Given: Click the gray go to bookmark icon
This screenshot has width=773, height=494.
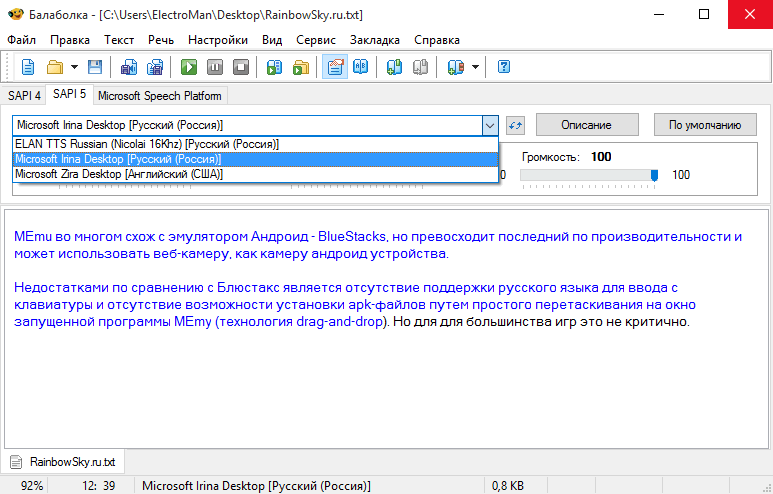Looking at the screenshot, I should click(x=421, y=67).
